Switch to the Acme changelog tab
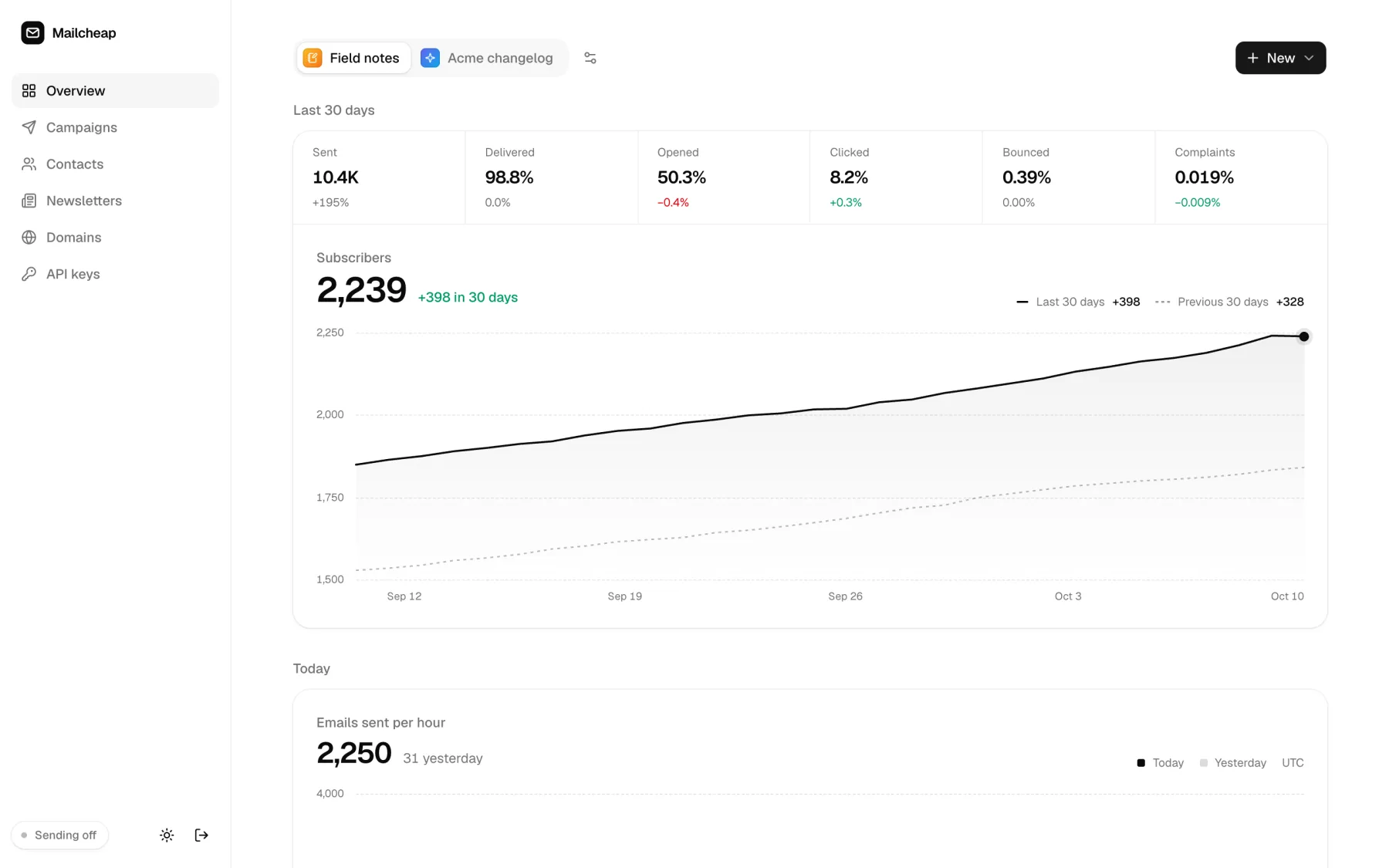 pyautogui.click(x=488, y=58)
